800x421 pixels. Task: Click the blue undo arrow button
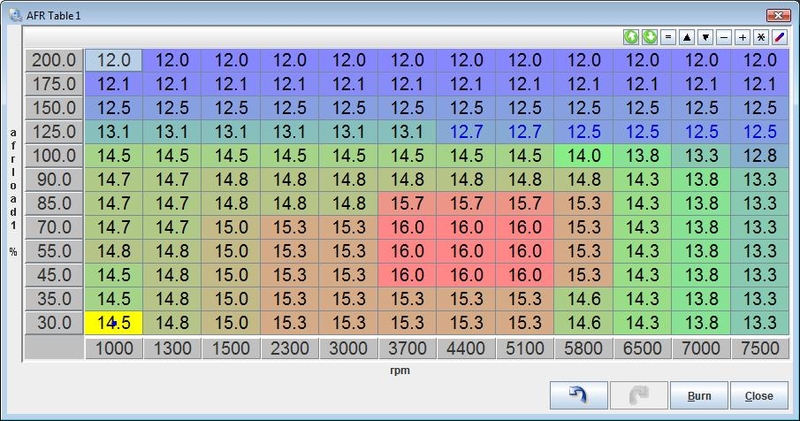[x=579, y=395]
